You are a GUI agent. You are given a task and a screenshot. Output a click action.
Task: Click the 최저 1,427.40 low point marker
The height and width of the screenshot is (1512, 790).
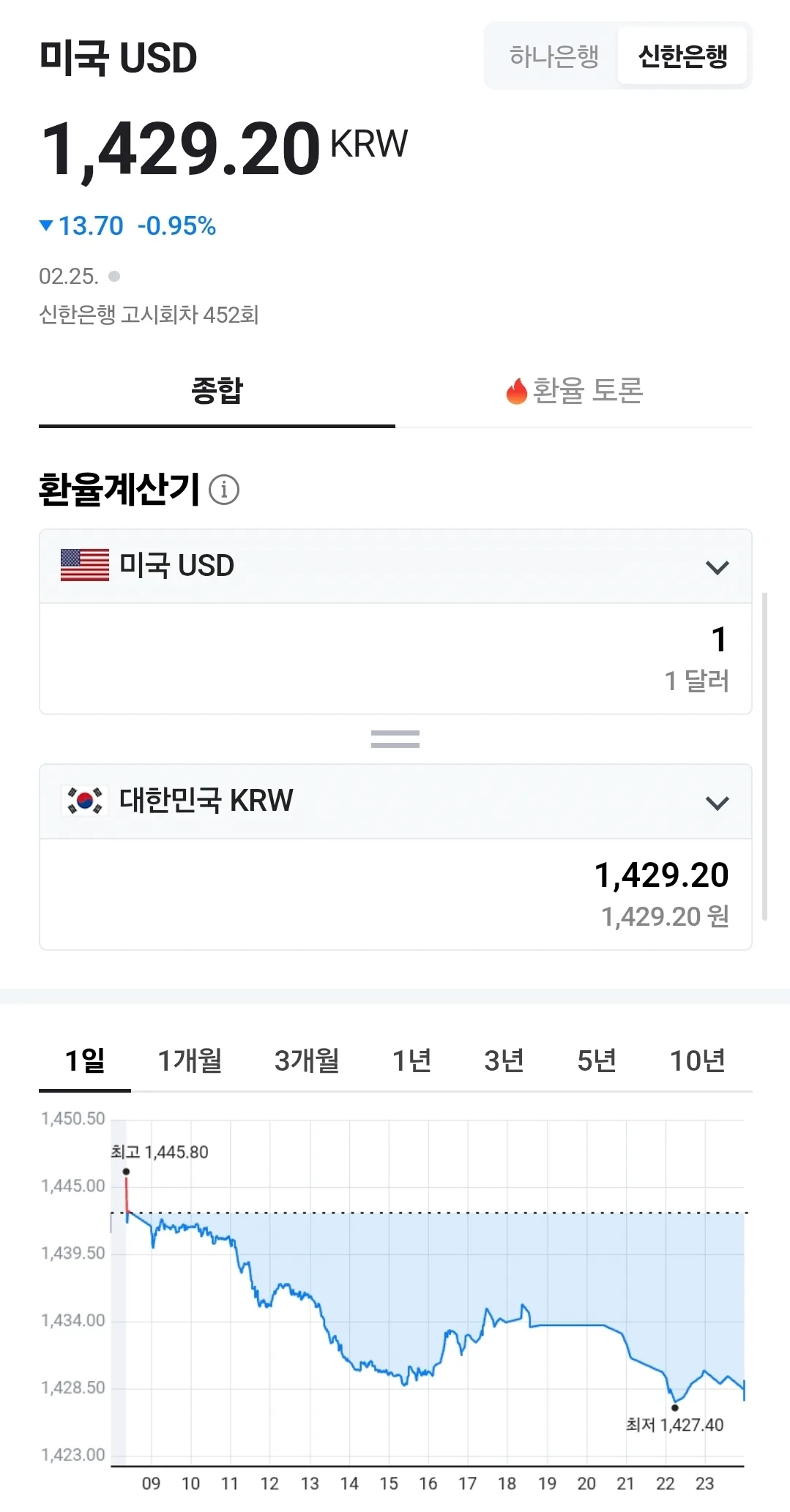[675, 1407]
